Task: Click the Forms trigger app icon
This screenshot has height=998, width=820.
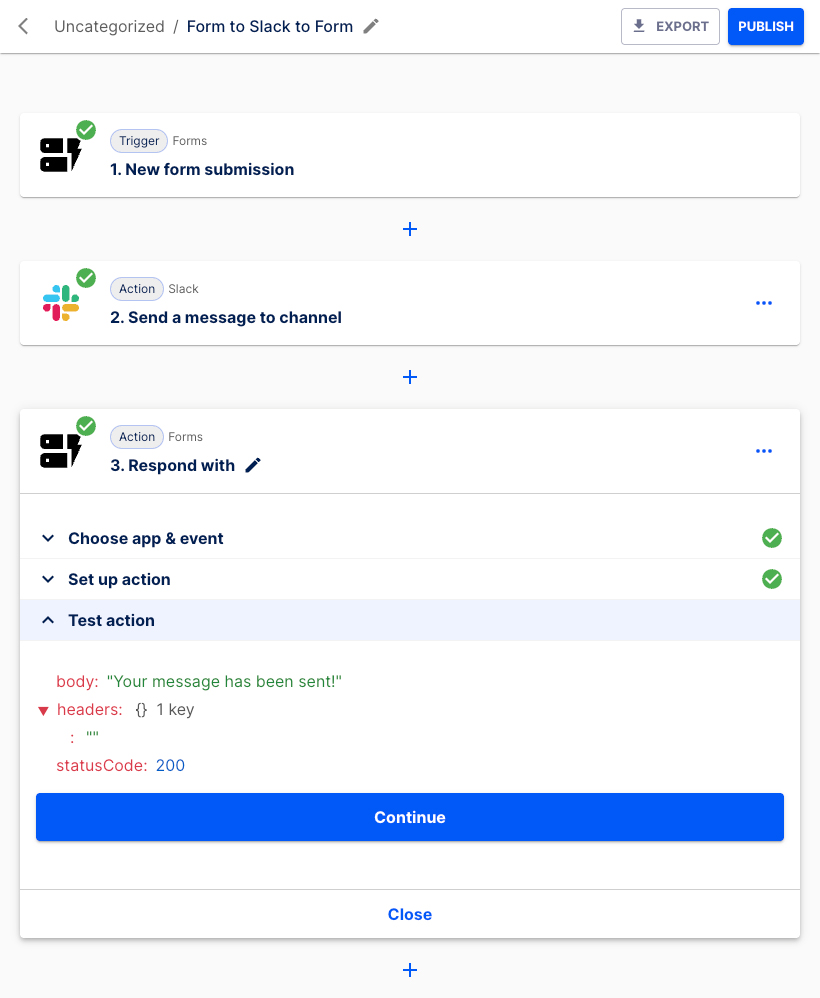Action: [60, 155]
